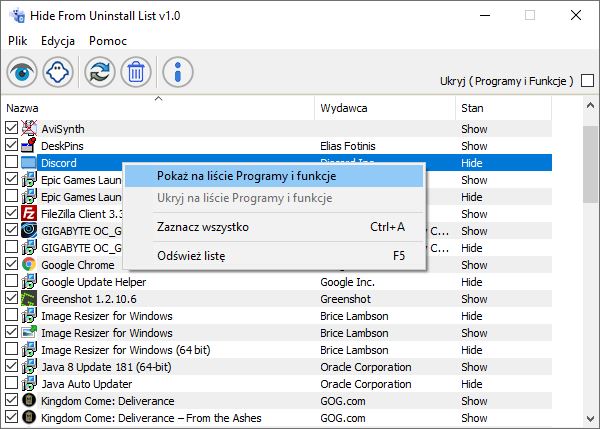Click the blue info toolbar icon
Image resolution: width=600 pixels, height=429 pixels.
[x=178, y=72]
